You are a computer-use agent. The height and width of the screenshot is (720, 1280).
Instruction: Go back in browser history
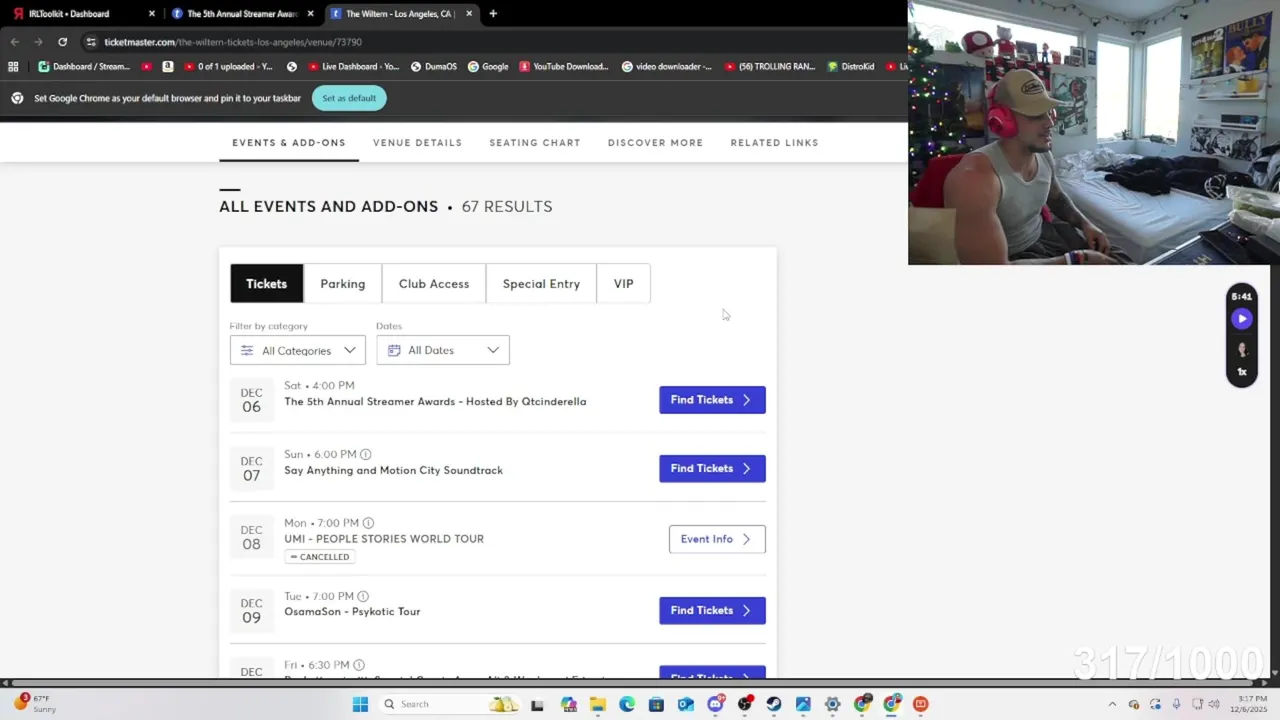click(14, 42)
